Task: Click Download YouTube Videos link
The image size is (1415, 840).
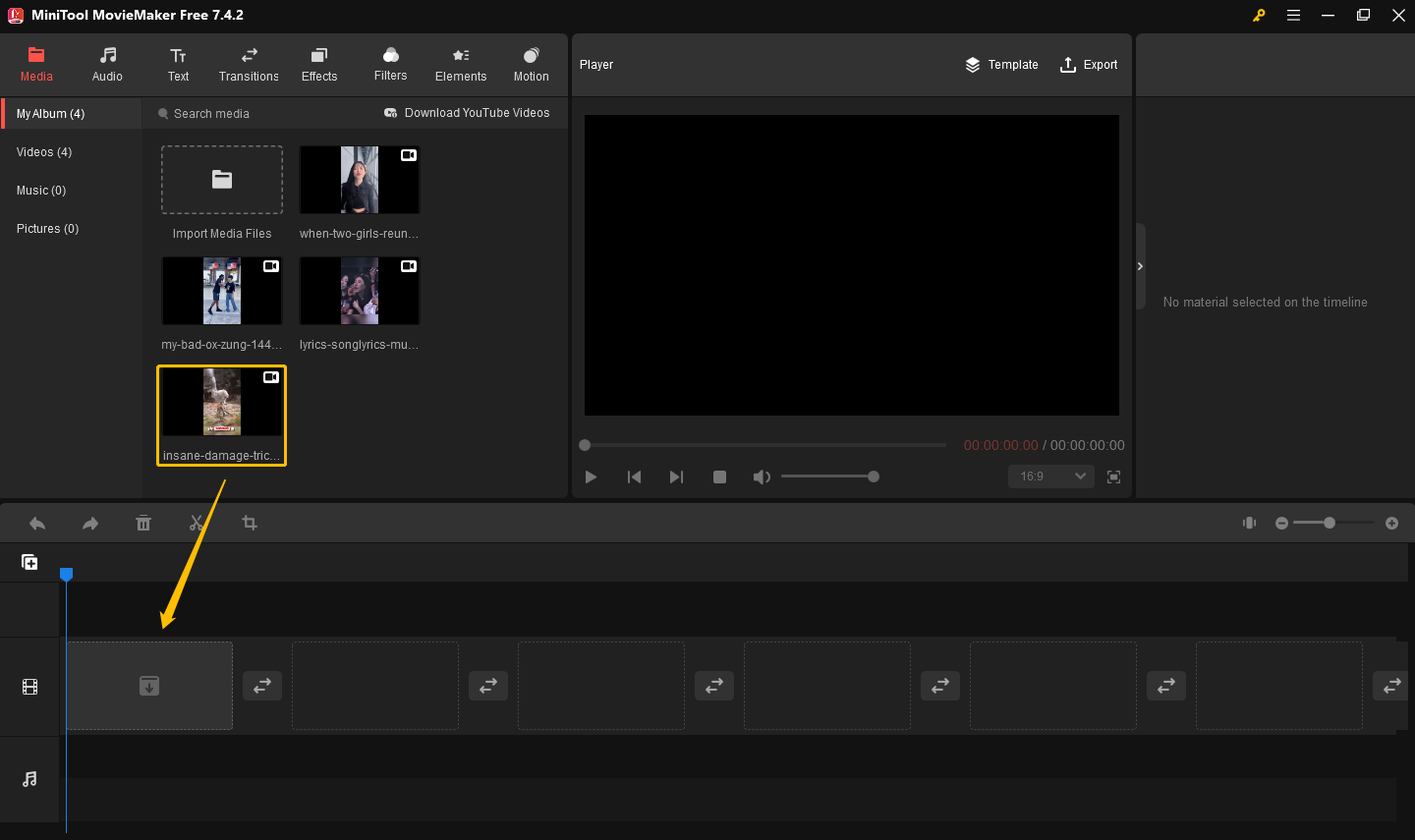Action: 467,113
